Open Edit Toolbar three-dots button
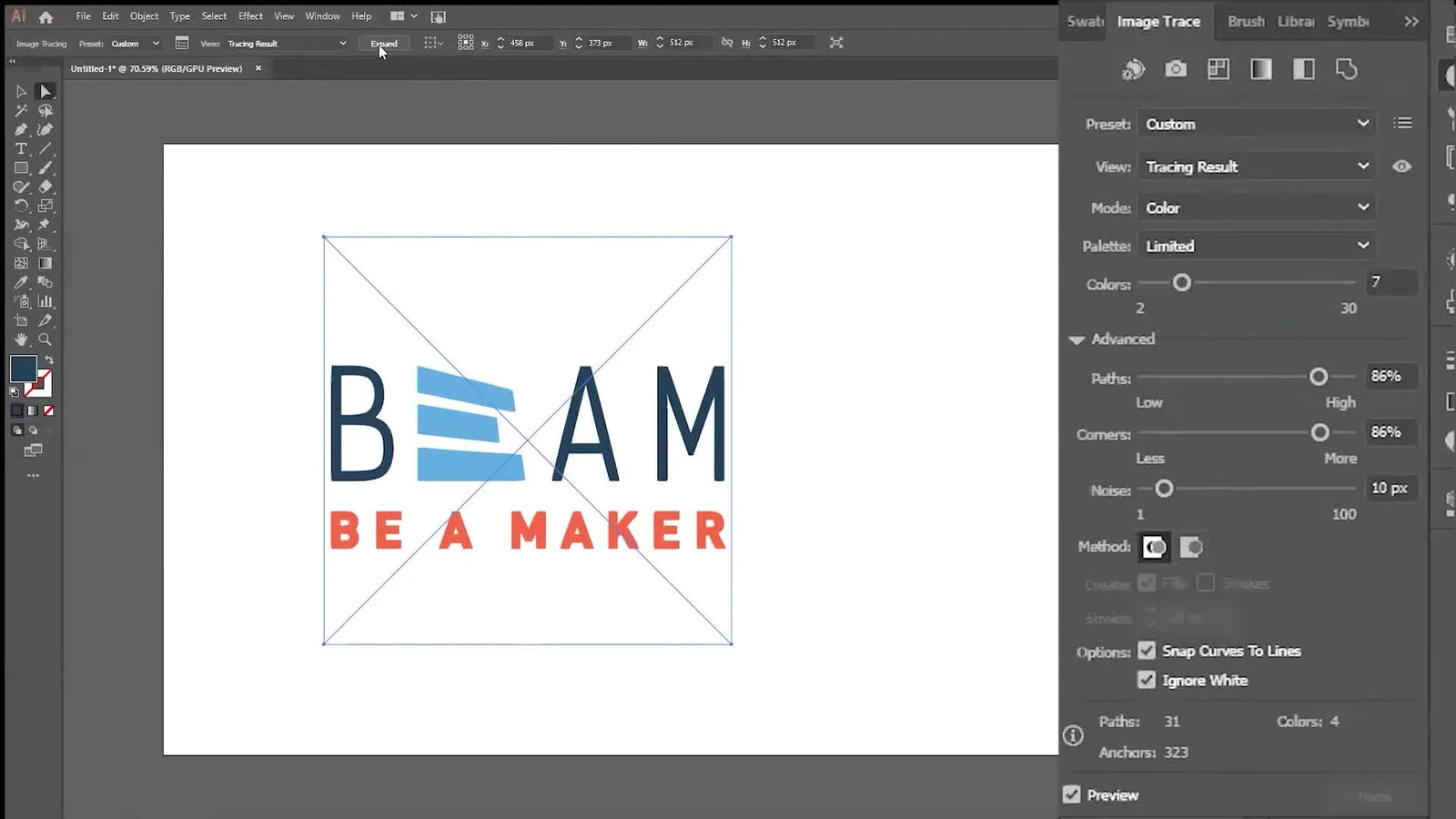 click(x=33, y=476)
